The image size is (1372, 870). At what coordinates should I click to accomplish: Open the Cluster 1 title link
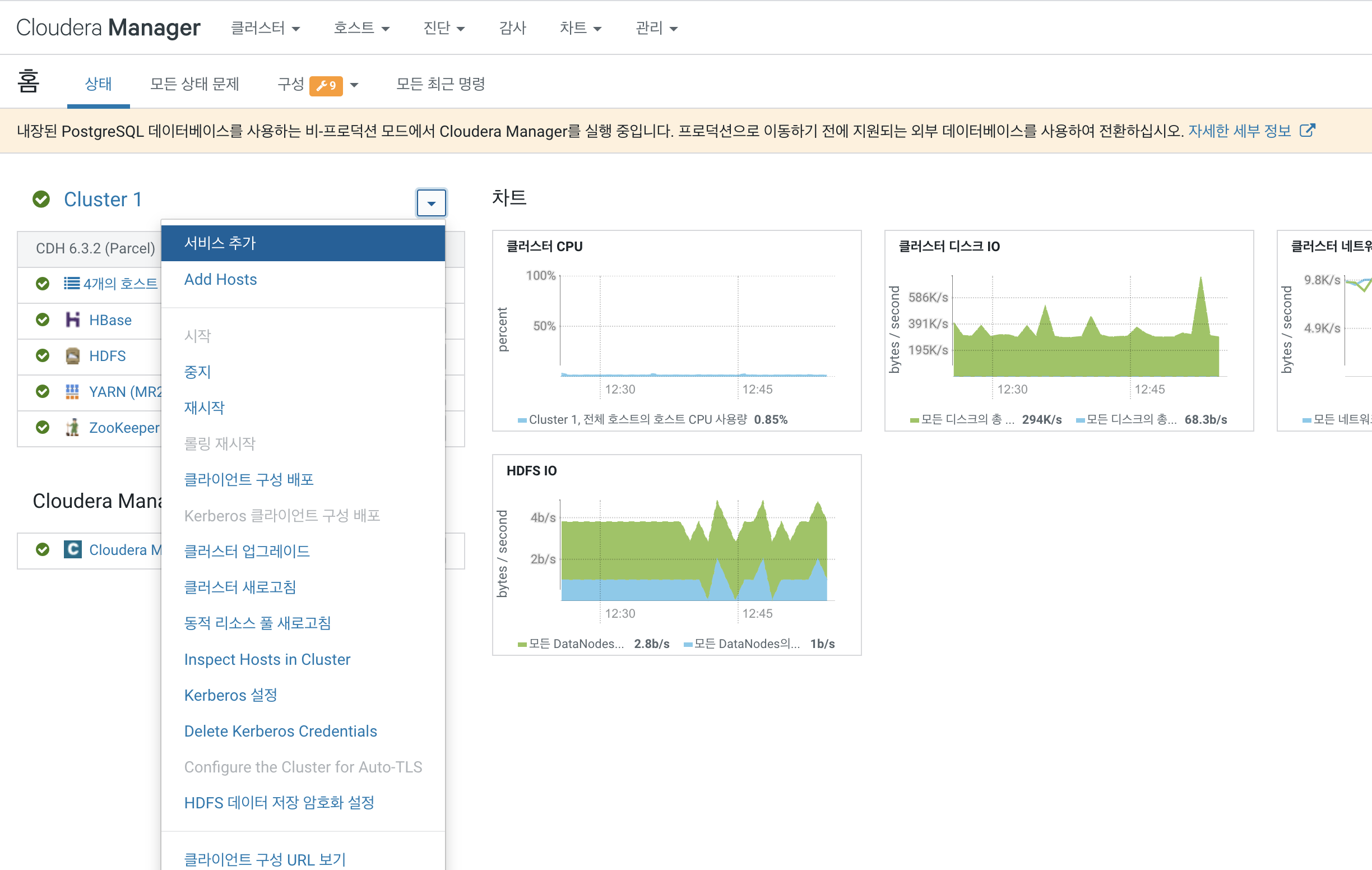coord(103,200)
